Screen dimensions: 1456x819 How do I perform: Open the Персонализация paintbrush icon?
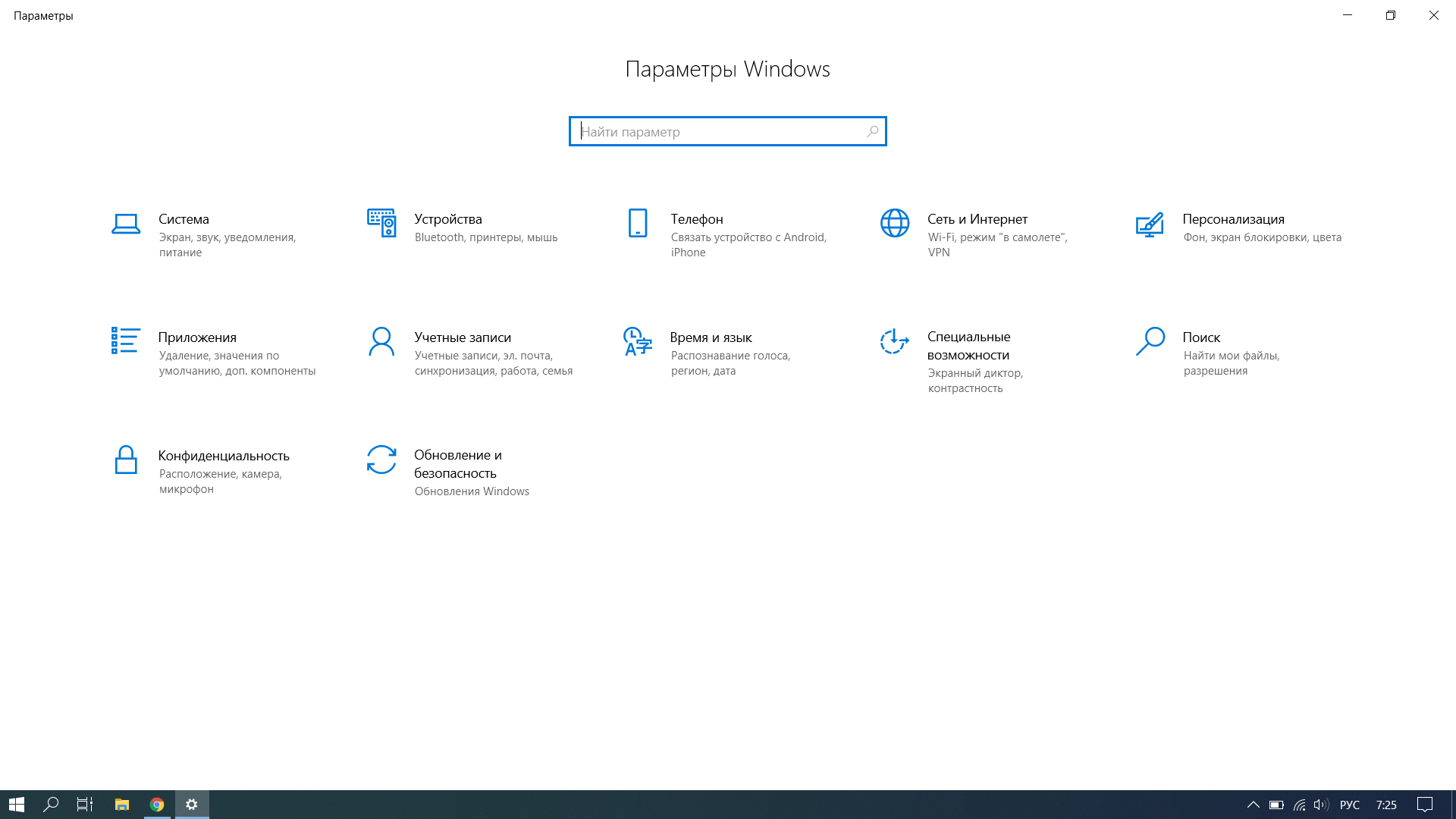point(1150,224)
